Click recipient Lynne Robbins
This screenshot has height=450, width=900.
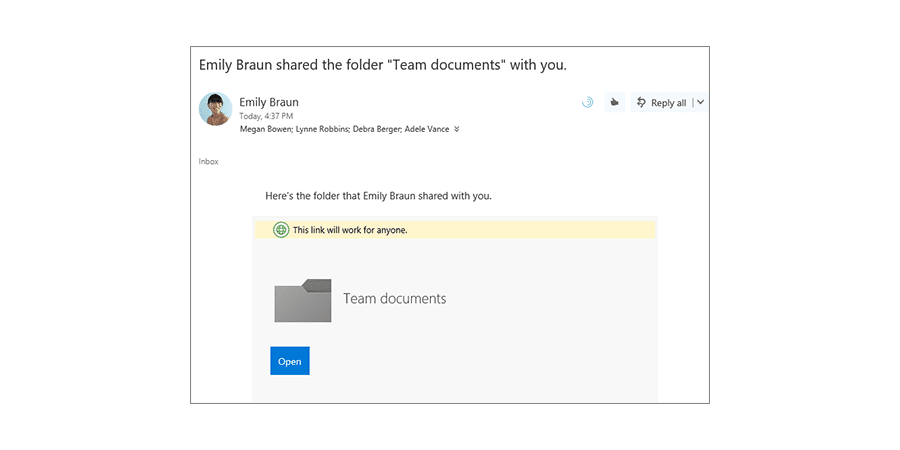[322, 129]
